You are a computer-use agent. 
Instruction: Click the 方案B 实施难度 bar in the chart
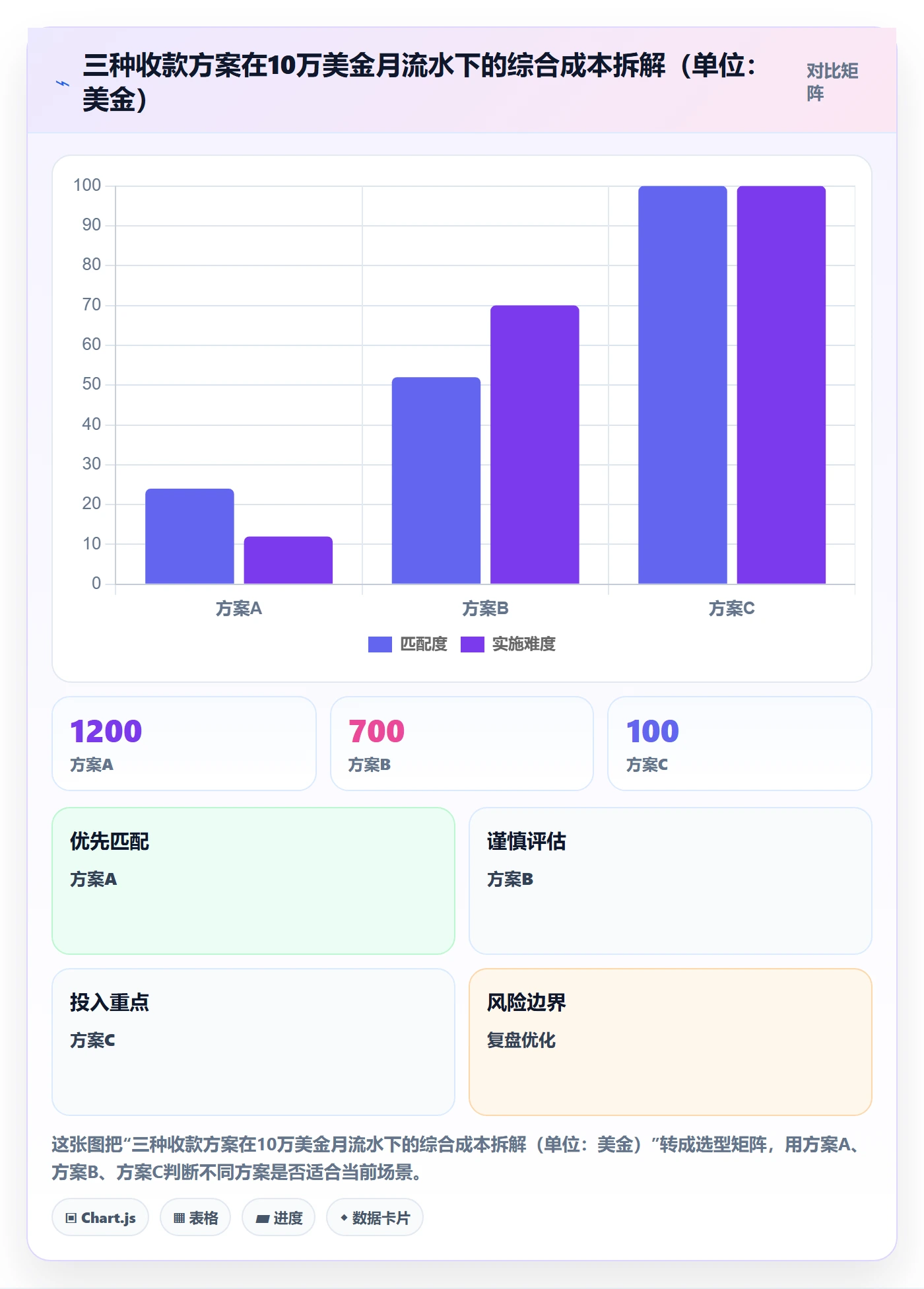535,444
